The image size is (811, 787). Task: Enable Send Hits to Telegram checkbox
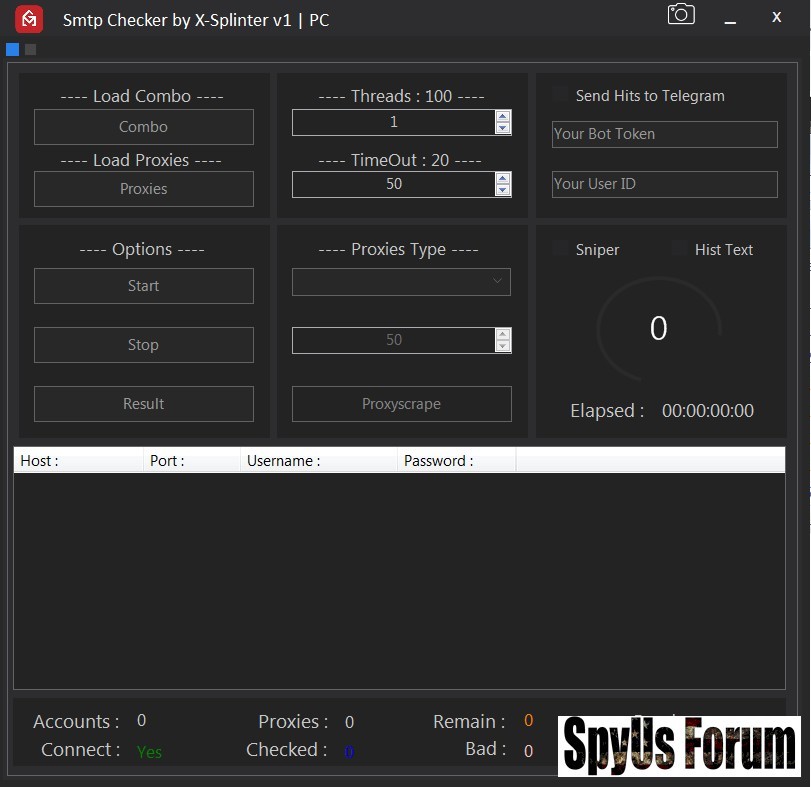pos(560,95)
